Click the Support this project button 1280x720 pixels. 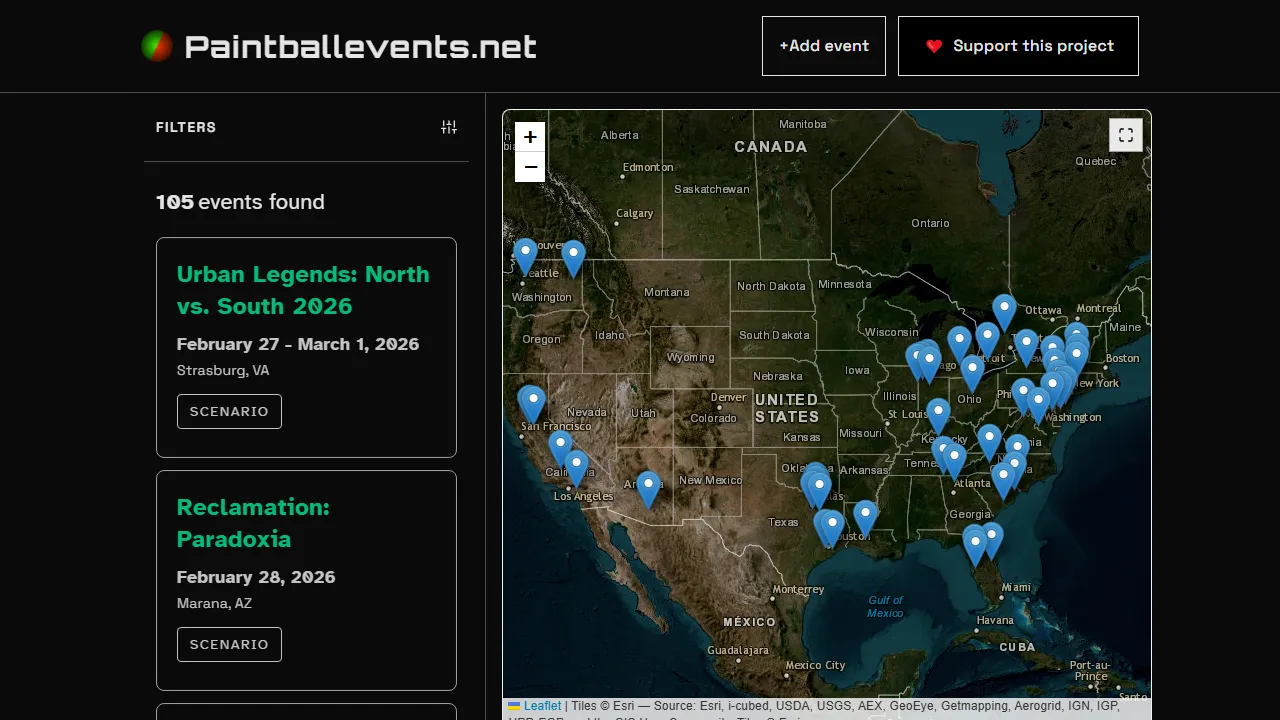pos(1018,45)
